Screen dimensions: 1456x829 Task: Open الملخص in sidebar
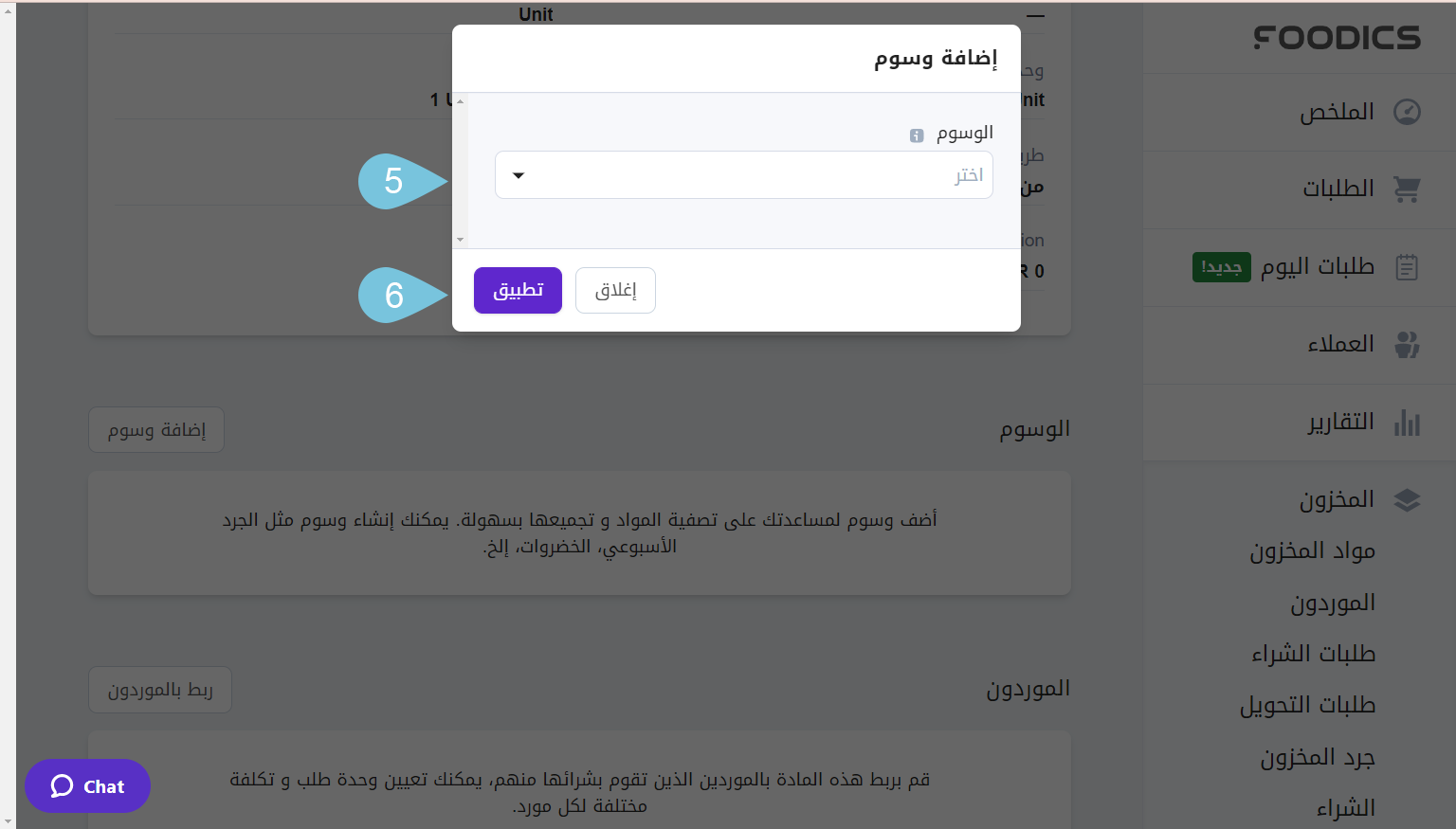(x=1337, y=112)
